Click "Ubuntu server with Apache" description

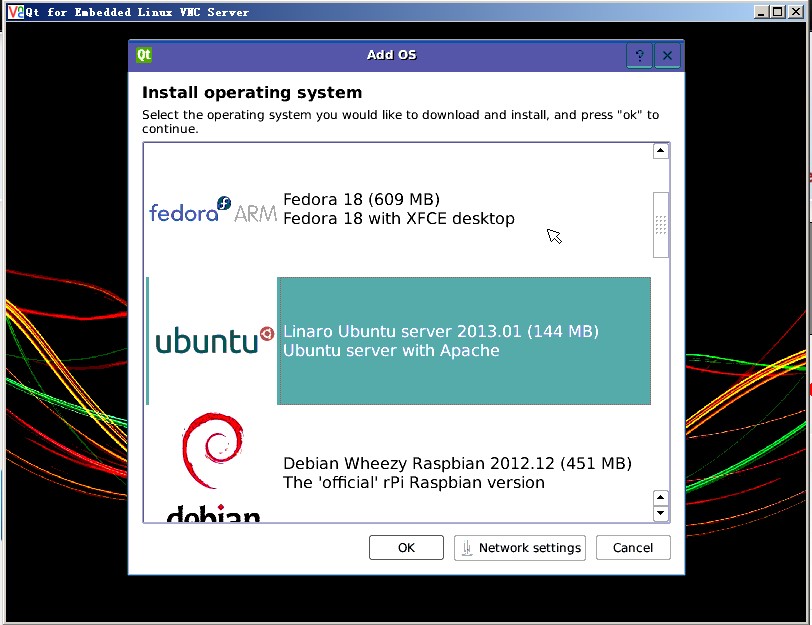tap(391, 351)
